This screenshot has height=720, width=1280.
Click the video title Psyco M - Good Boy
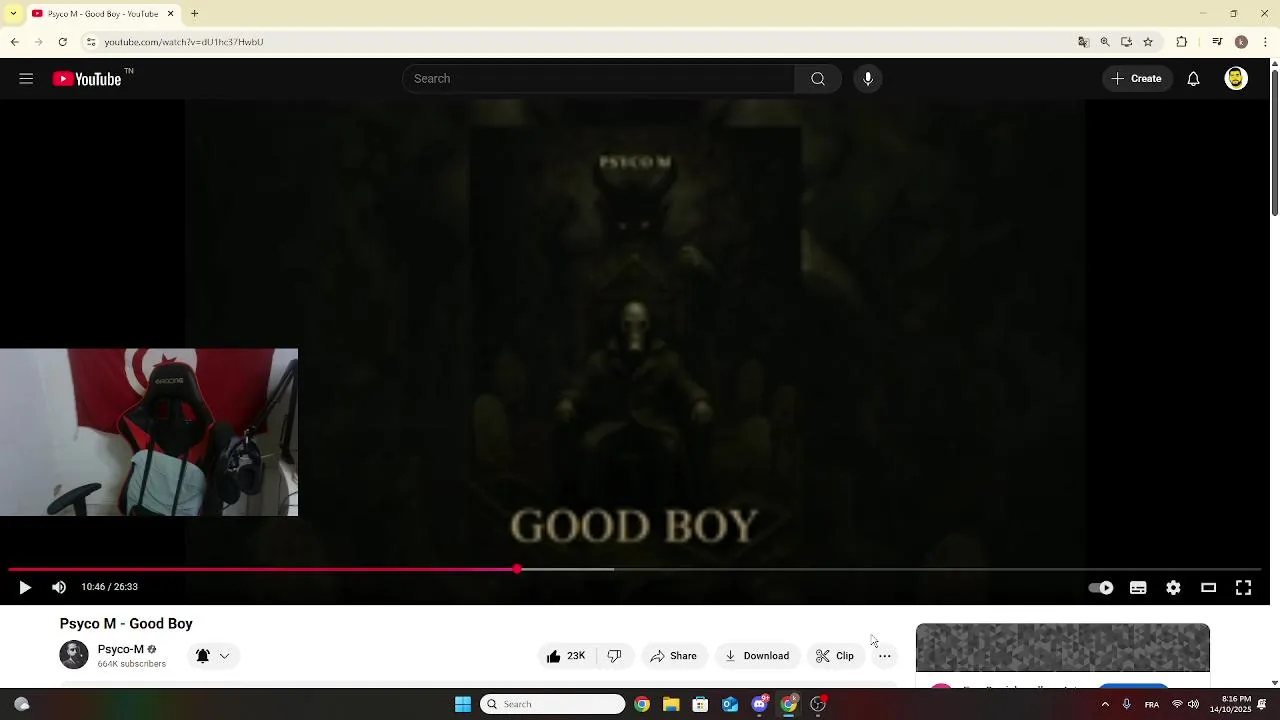pyautogui.click(x=126, y=624)
